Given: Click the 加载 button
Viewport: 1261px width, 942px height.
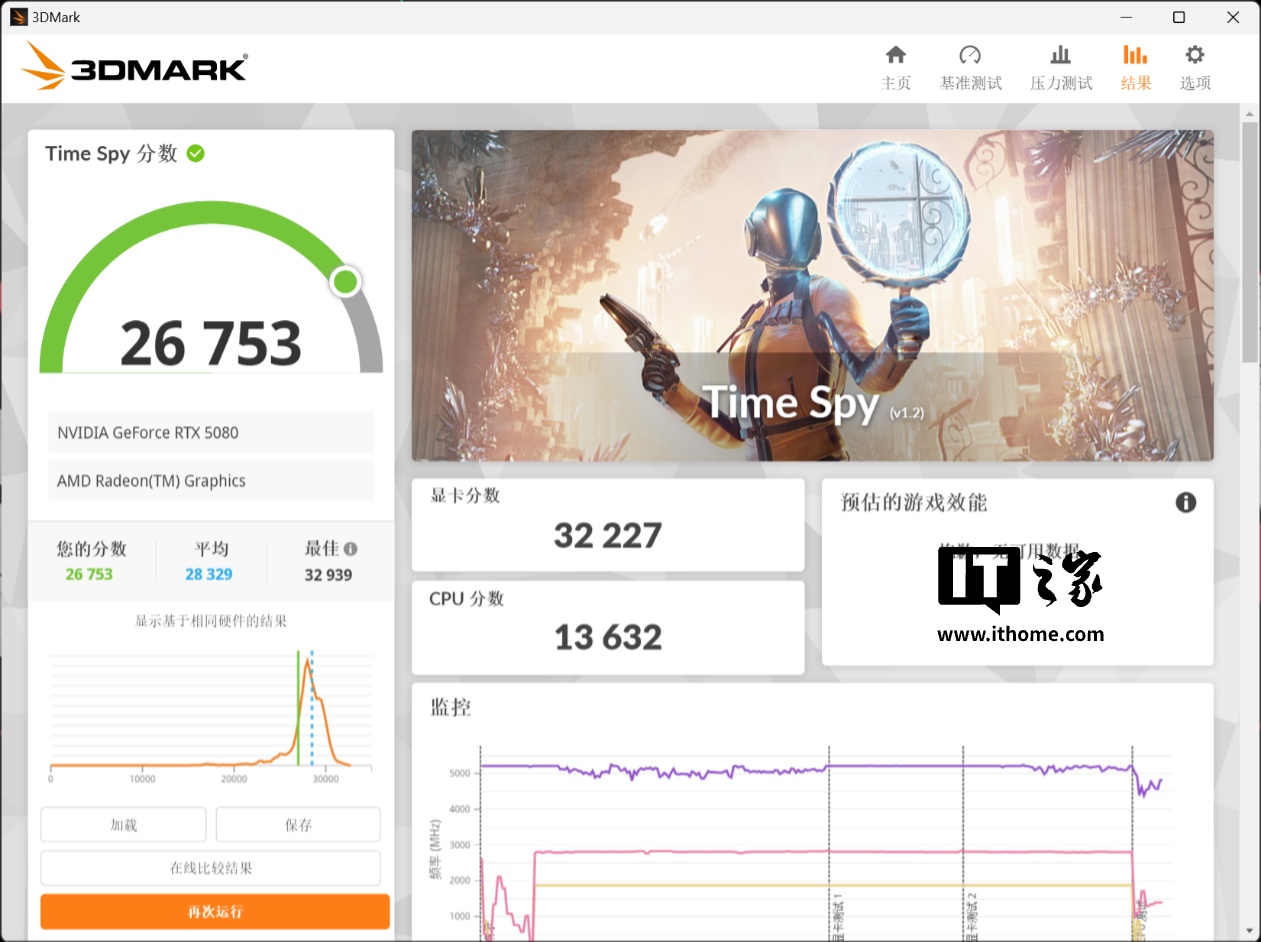Looking at the screenshot, I should click(123, 825).
